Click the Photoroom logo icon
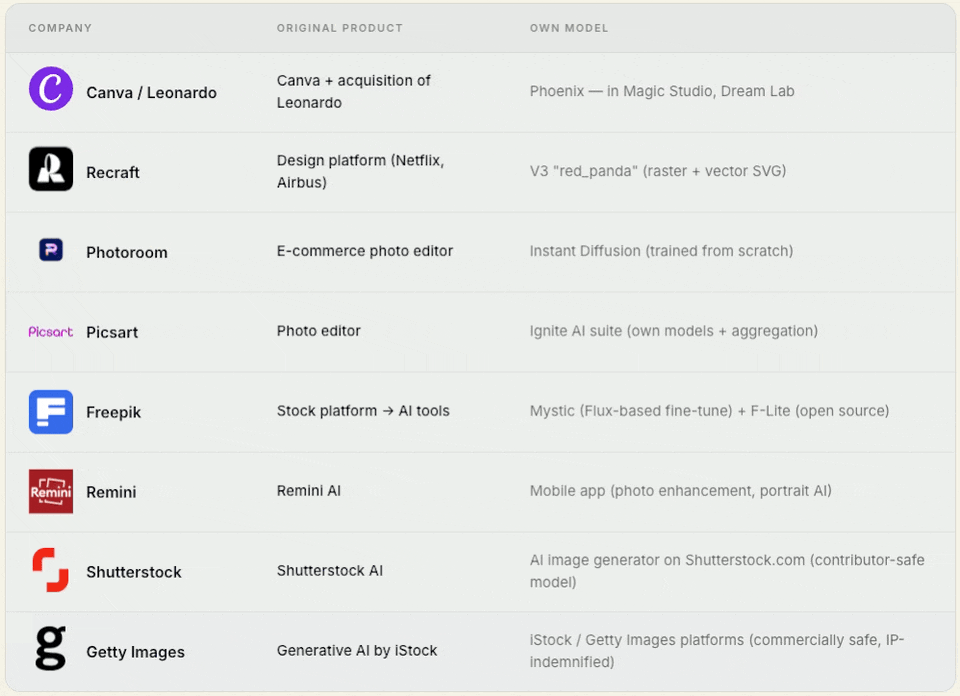 pyautogui.click(x=51, y=250)
